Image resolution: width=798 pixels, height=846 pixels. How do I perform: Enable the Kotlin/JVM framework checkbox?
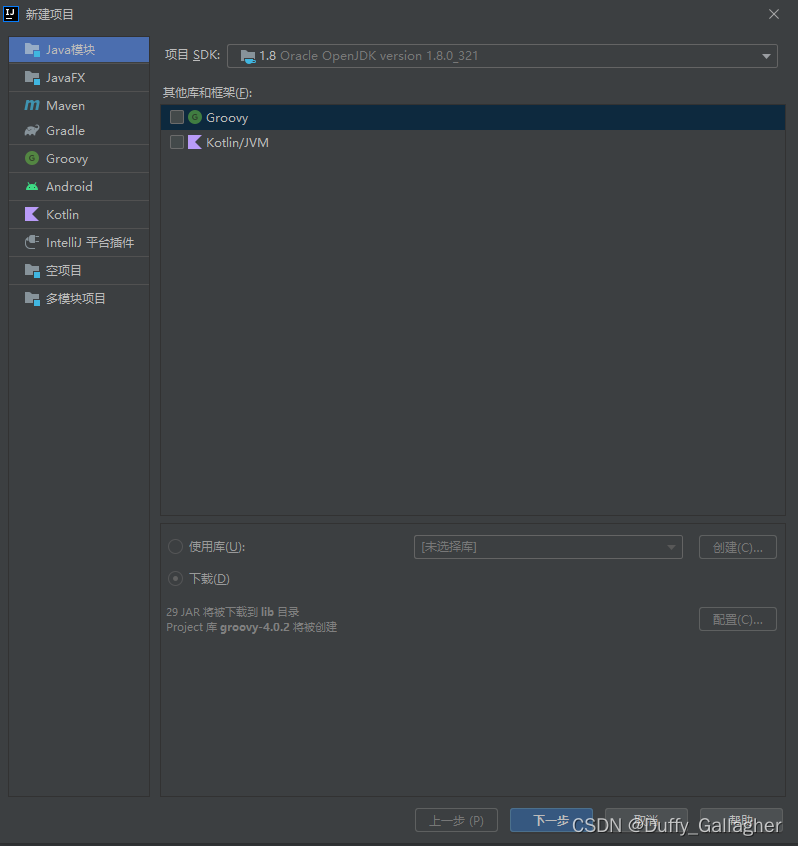pos(177,142)
